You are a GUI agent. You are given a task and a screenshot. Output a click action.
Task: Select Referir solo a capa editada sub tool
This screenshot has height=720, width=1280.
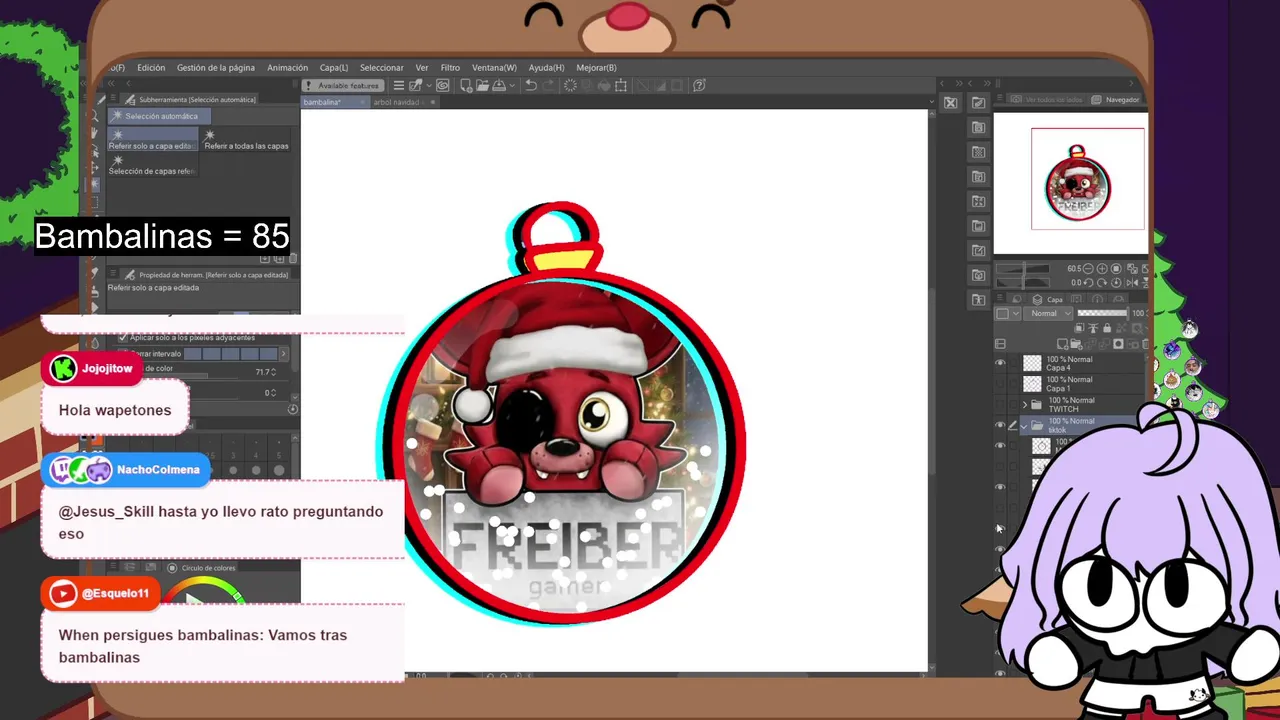click(153, 140)
